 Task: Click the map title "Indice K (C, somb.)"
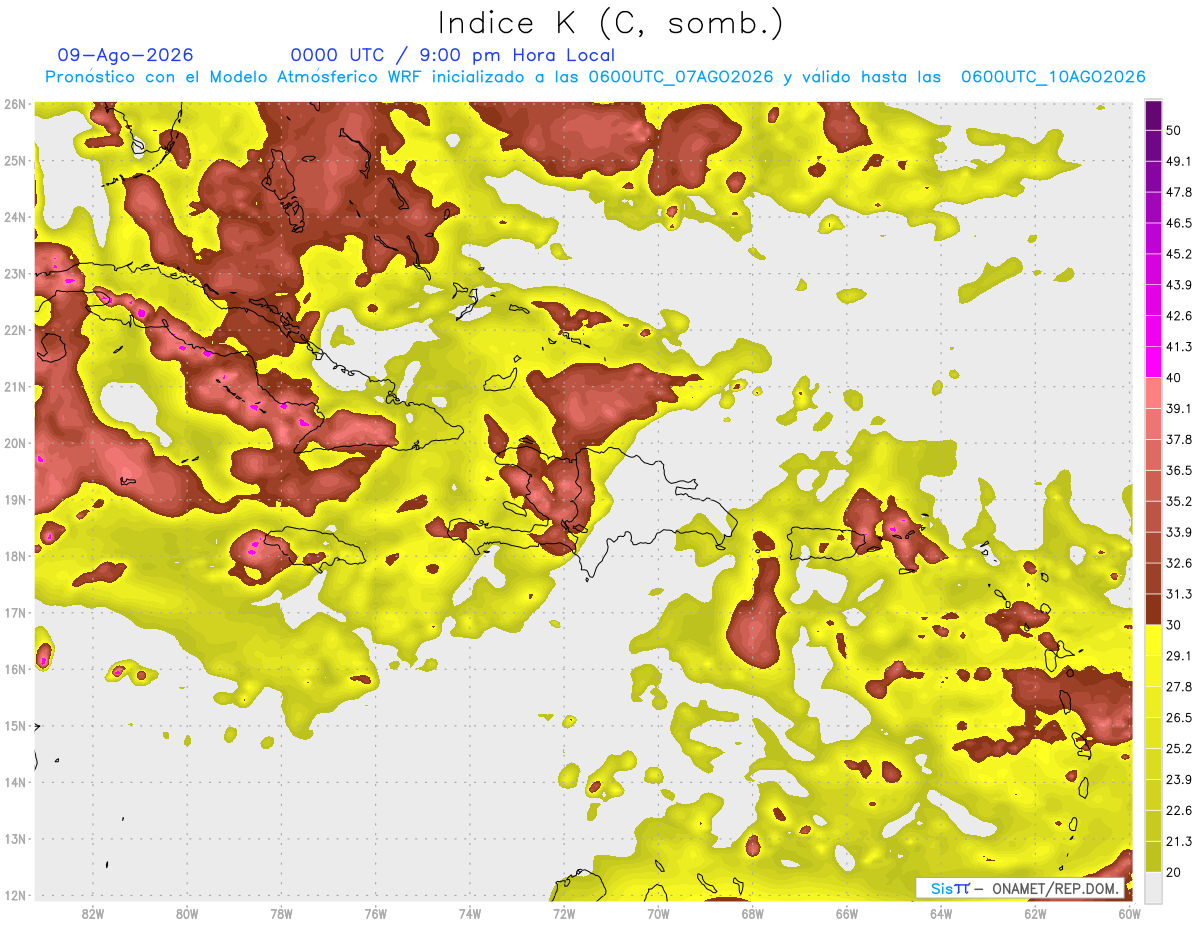click(611, 23)
